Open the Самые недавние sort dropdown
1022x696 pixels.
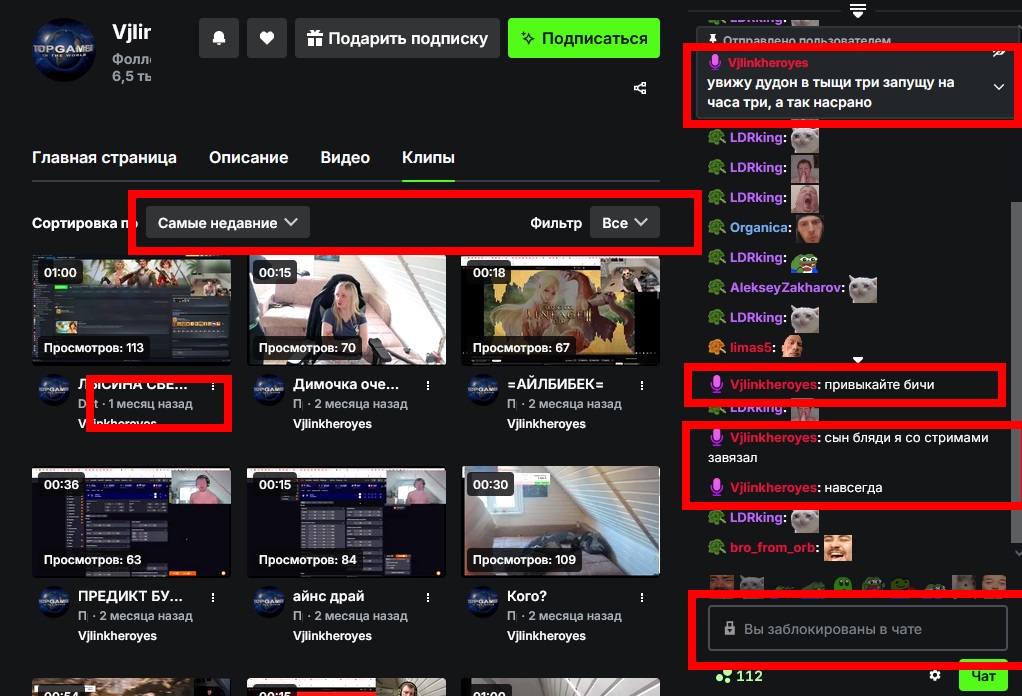coord(227,223)
